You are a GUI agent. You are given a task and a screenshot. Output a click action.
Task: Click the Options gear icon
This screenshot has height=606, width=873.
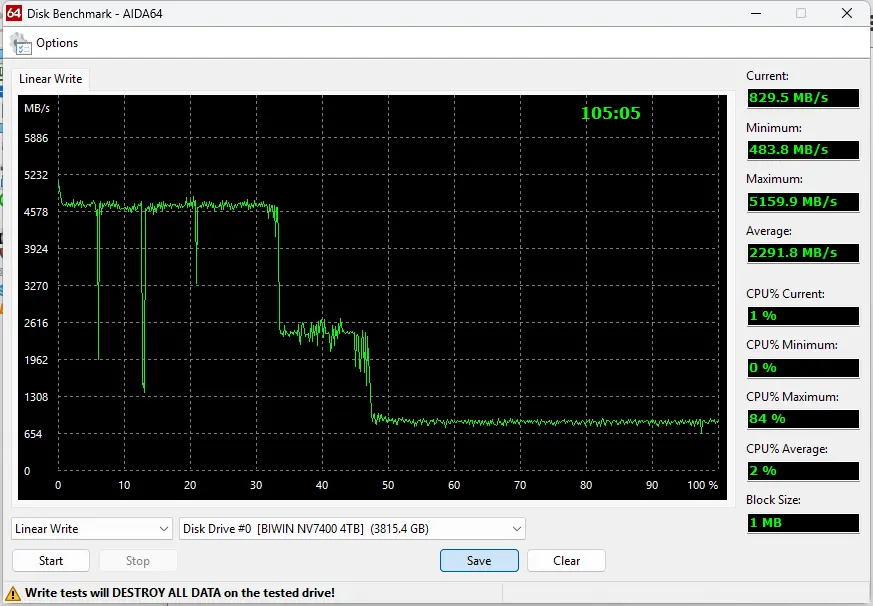click(21, 43)
